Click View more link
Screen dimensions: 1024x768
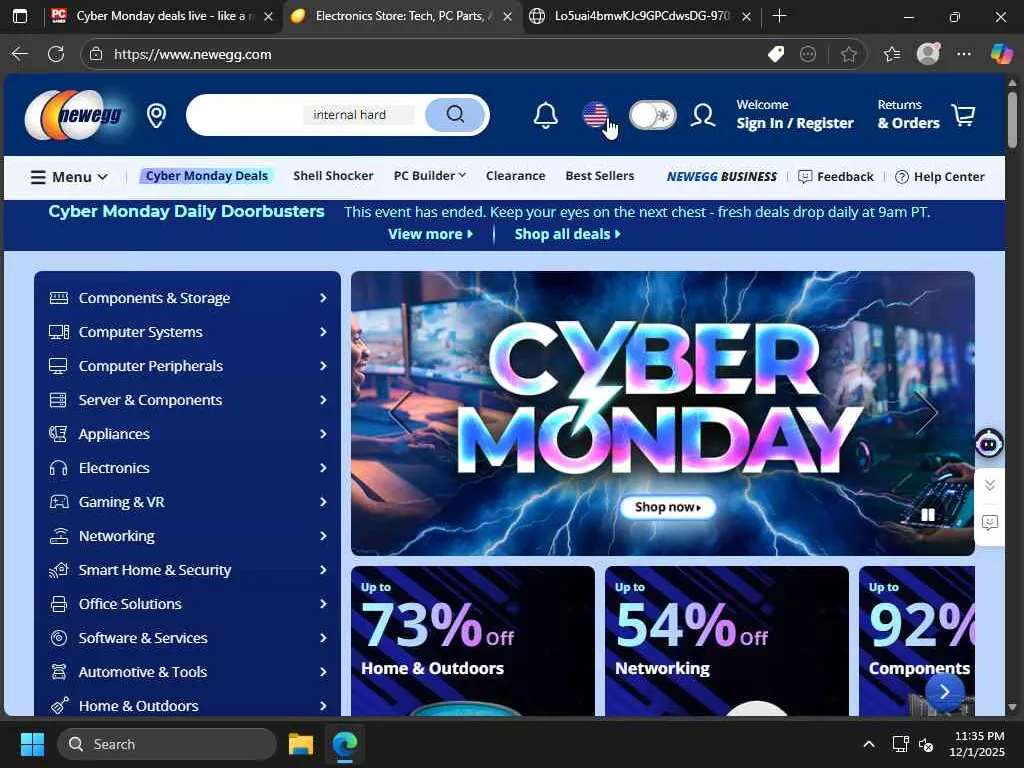point(430,234)
